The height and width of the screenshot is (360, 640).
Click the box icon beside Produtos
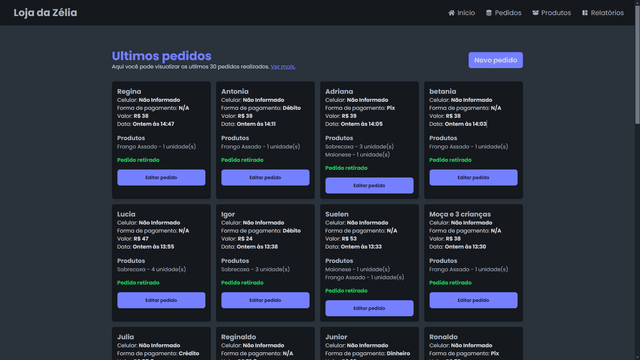tap(536, 13)
